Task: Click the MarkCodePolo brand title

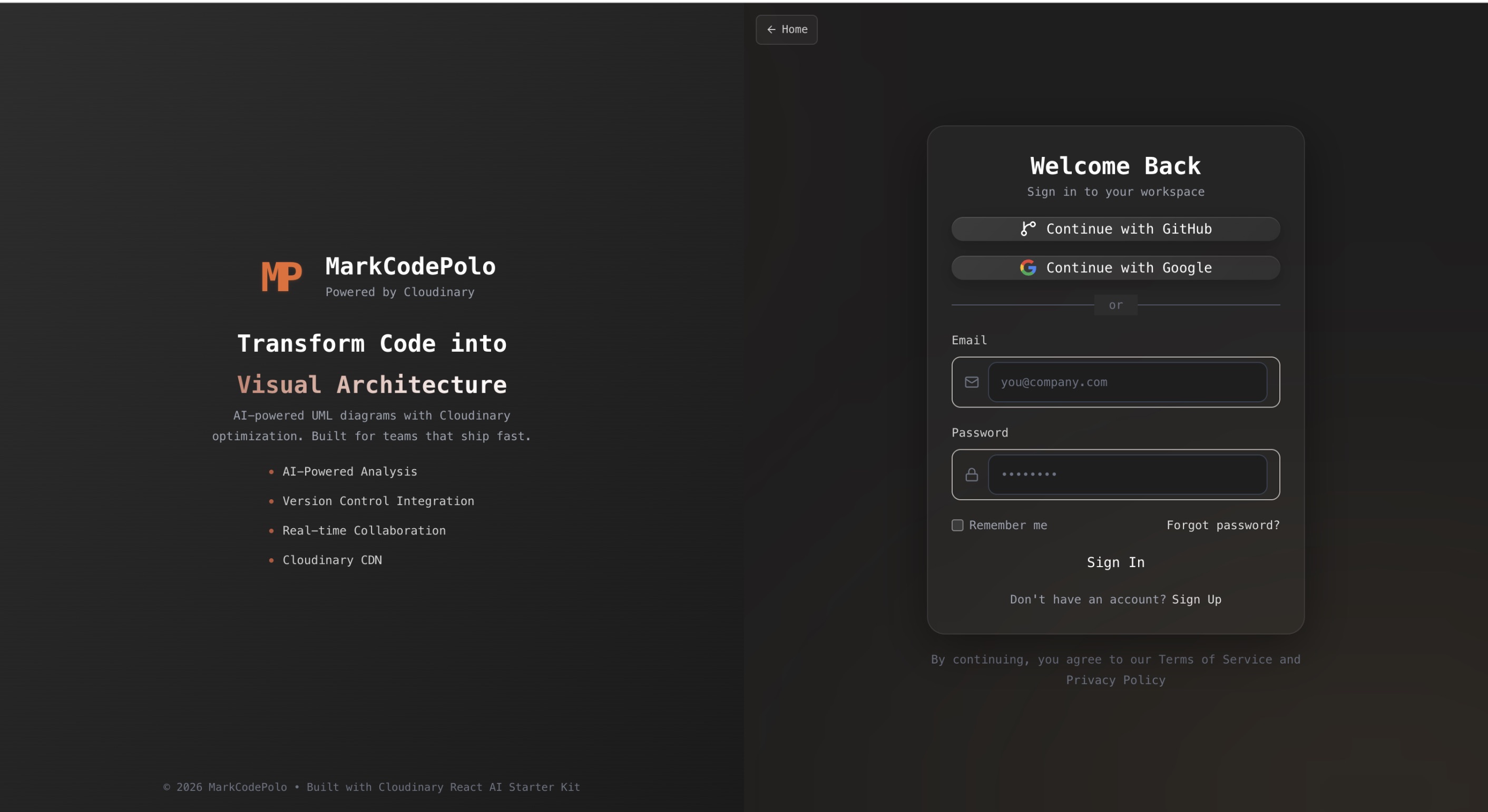Action: 410,266
